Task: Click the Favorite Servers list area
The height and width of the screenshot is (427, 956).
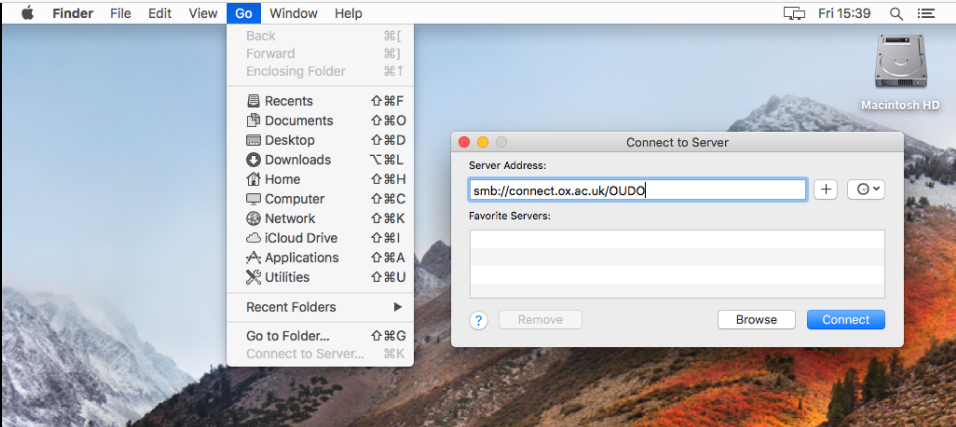Action: click(677, 264)
